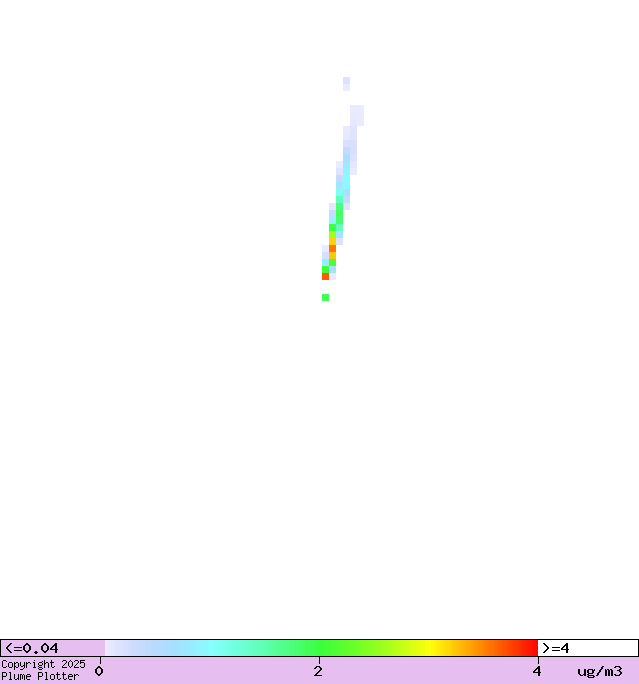Click the '>=4' legend label

(556, 648)
